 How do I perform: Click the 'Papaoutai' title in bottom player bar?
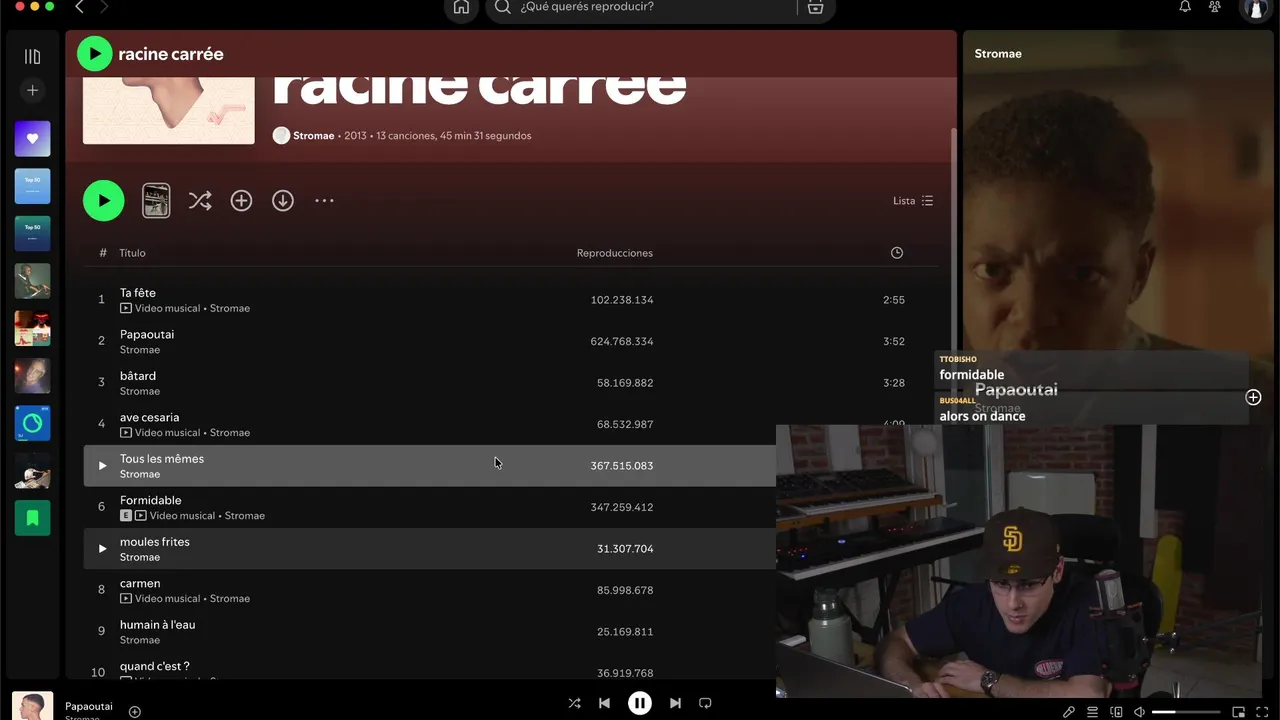point(89,707)
